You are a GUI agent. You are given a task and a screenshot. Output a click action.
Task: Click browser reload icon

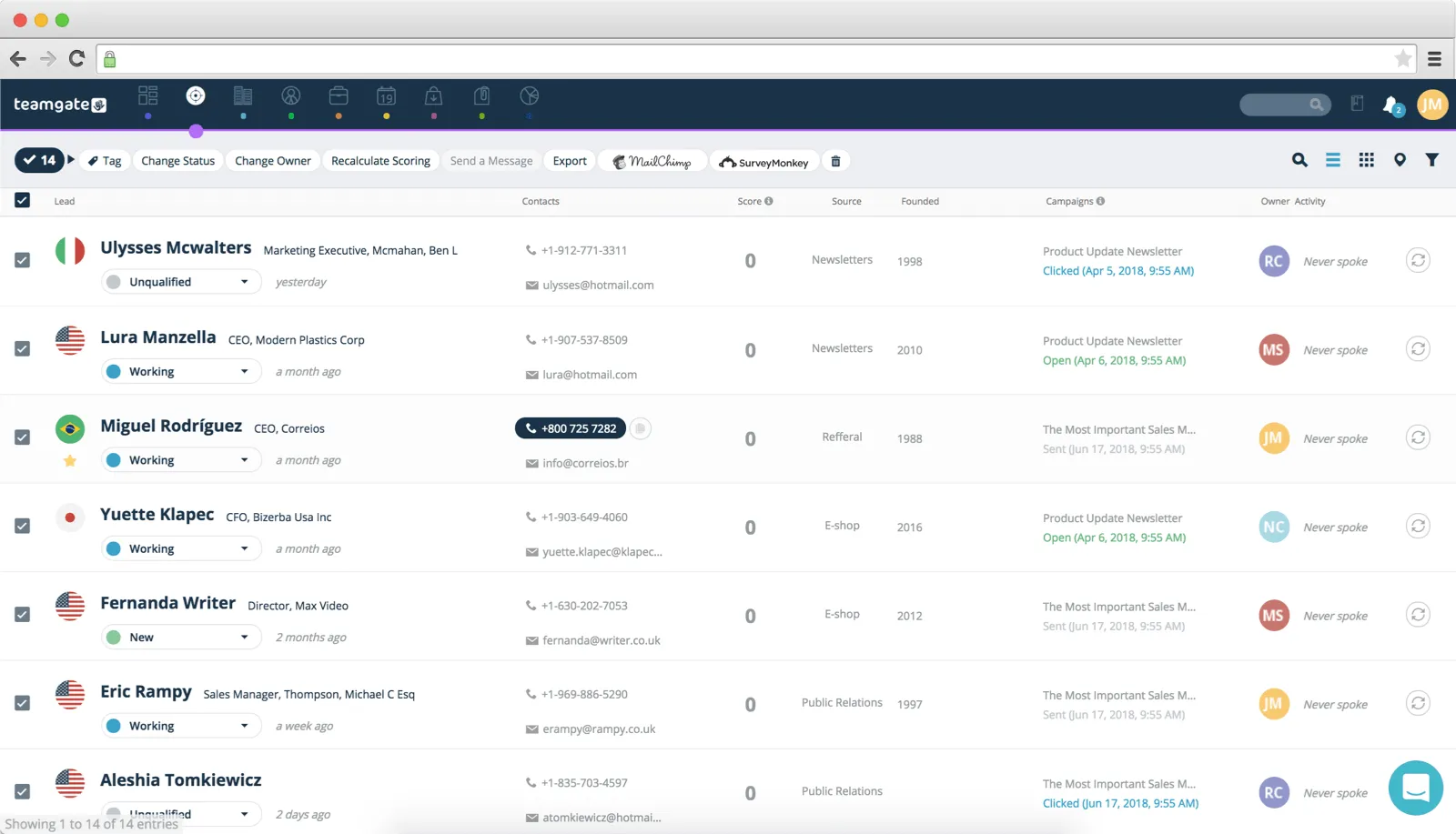point(77,59)
